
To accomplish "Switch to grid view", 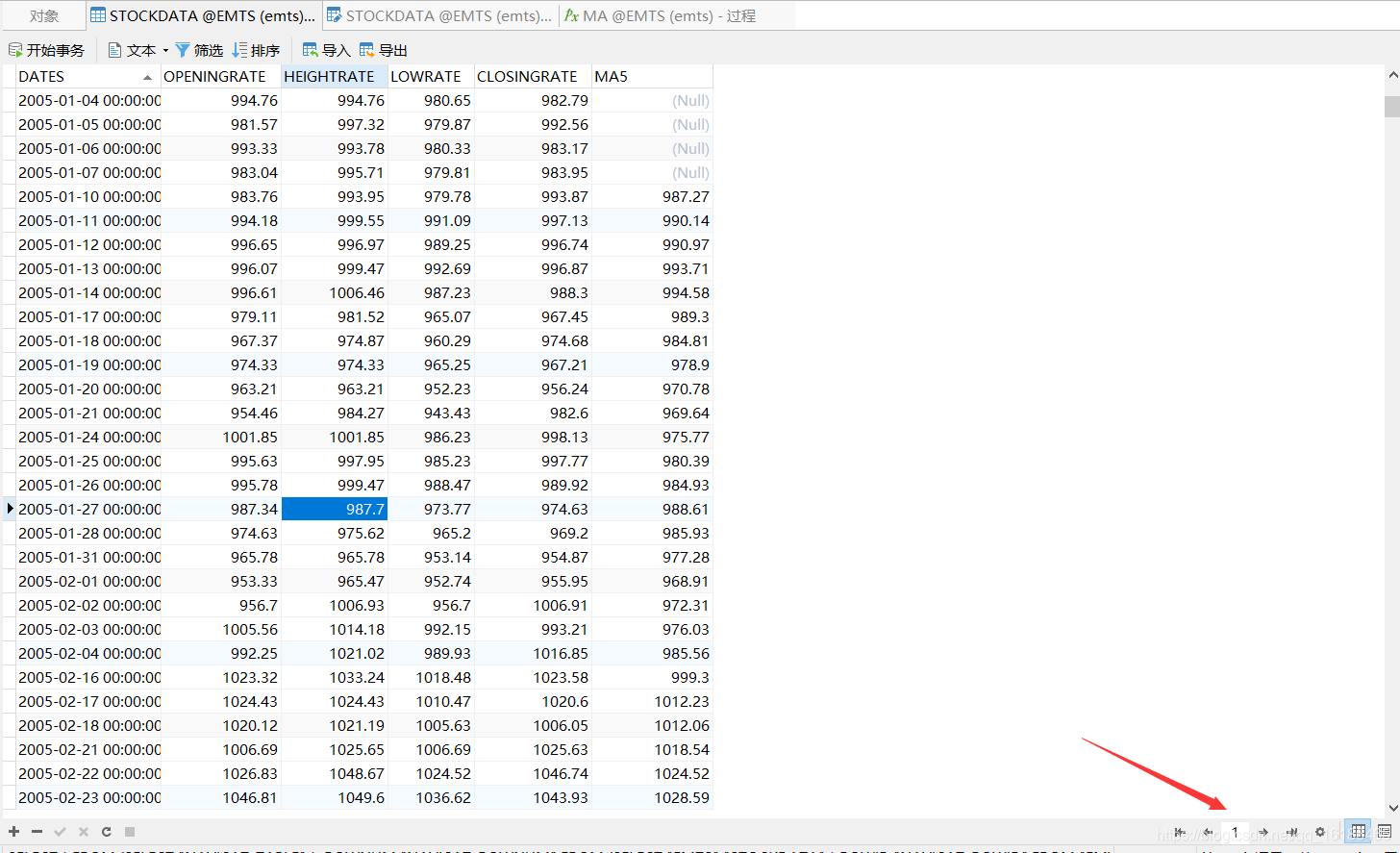I will (x=1358, y=832).
